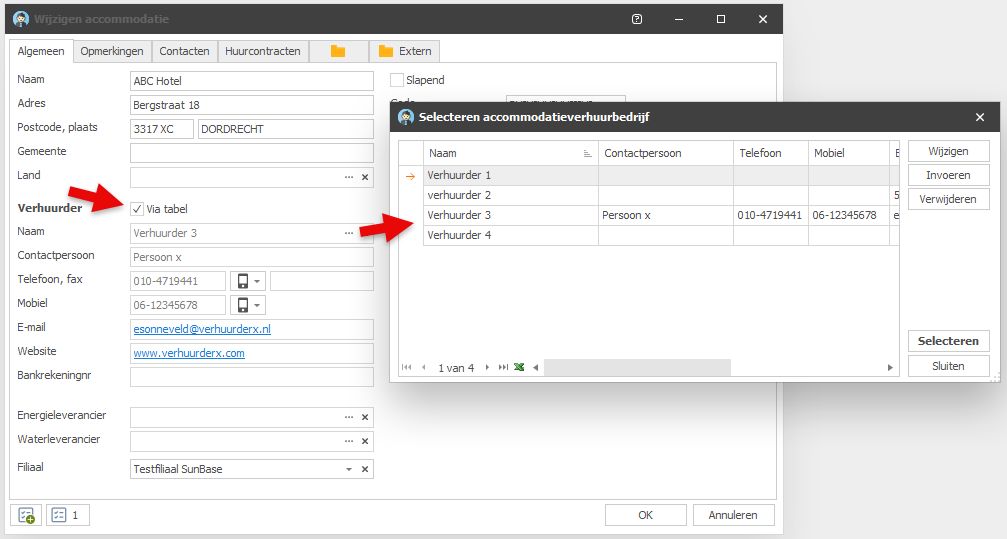This screenshot has width=1007, height=539.
Task: Click add checklist icon at bottom left
Action: pos(26,515)
